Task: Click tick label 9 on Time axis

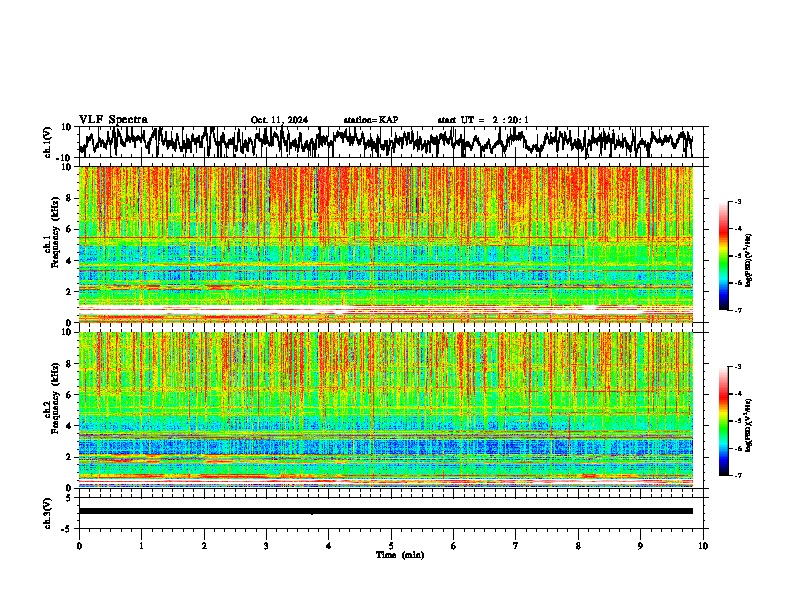Action: click(x=640, y=546)
